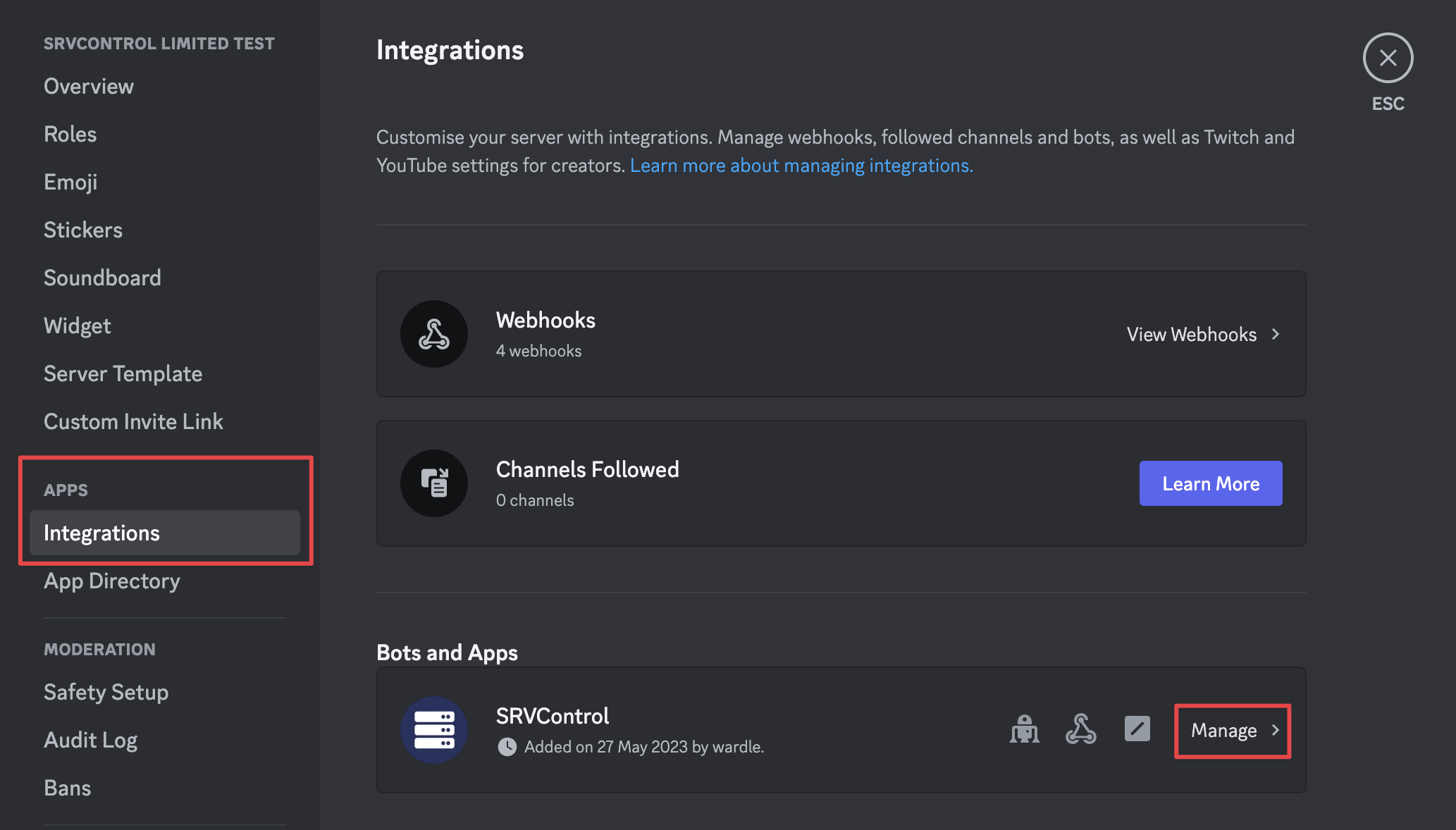Click the Learn More button
1456x830 pixels.
coord(1211,483)
